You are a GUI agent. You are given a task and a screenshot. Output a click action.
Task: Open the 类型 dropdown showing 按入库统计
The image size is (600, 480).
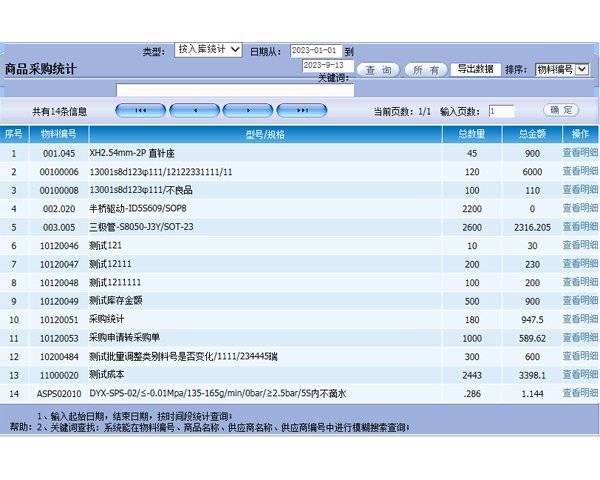point(208,49)
